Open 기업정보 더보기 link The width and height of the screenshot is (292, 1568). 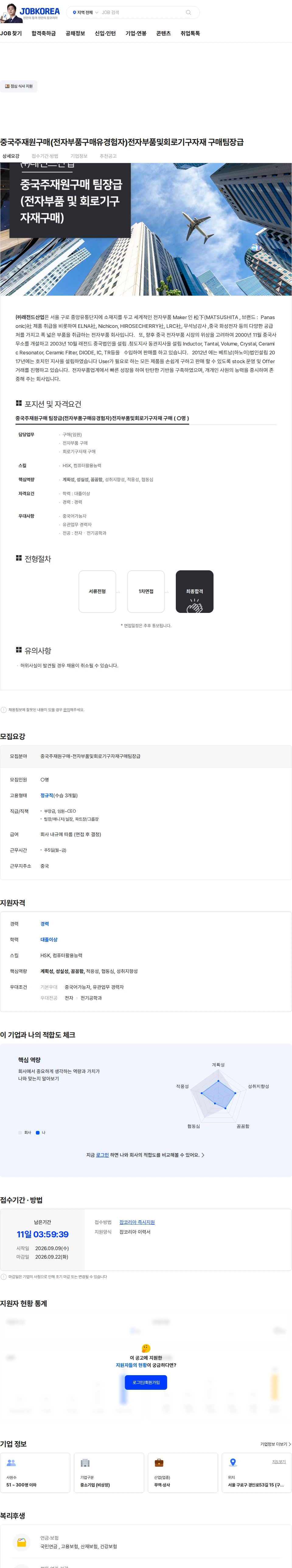click(x=276, y=1444)
